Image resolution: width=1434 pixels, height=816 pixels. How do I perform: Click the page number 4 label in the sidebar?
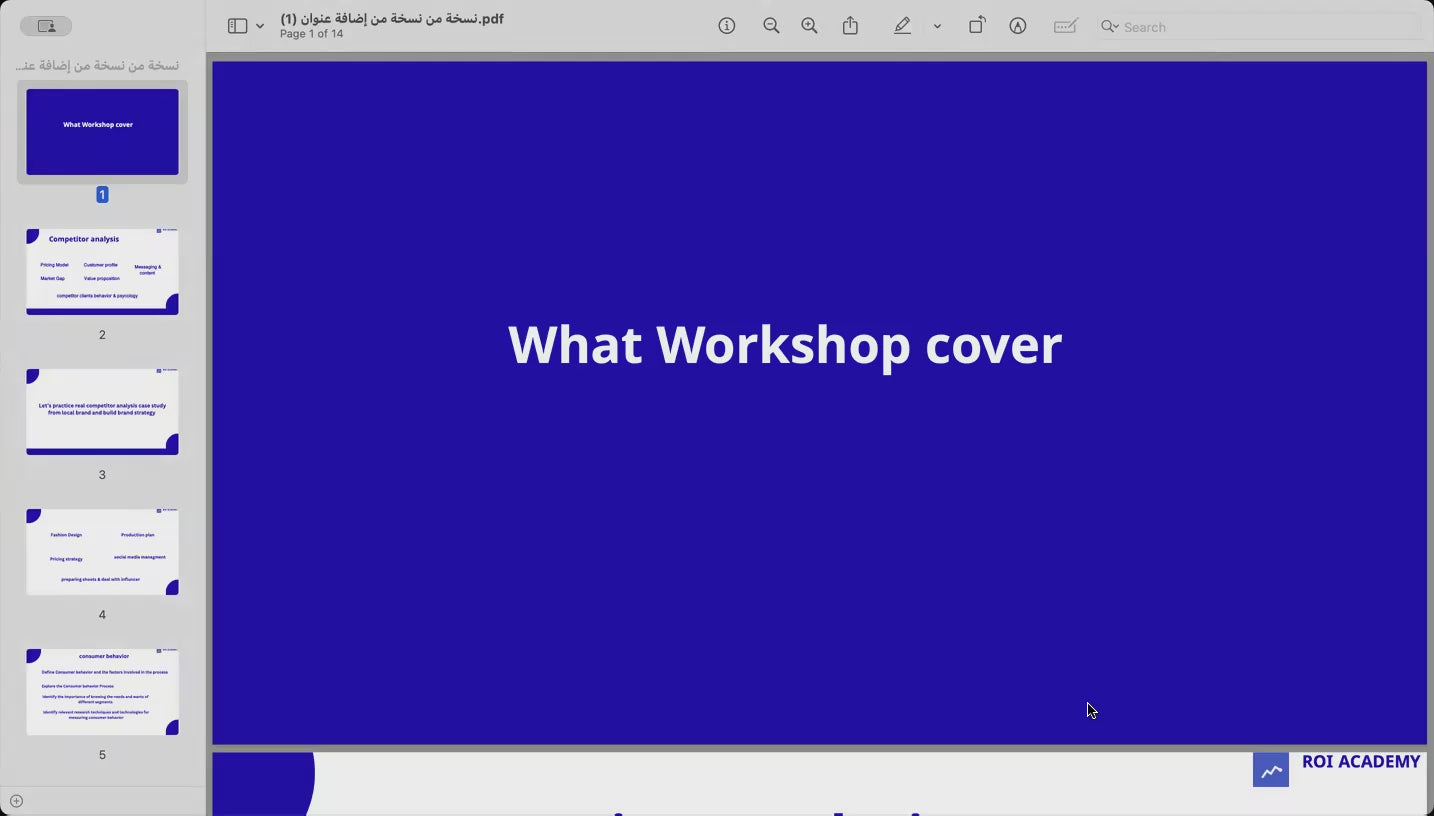click(x=102, y=615)
